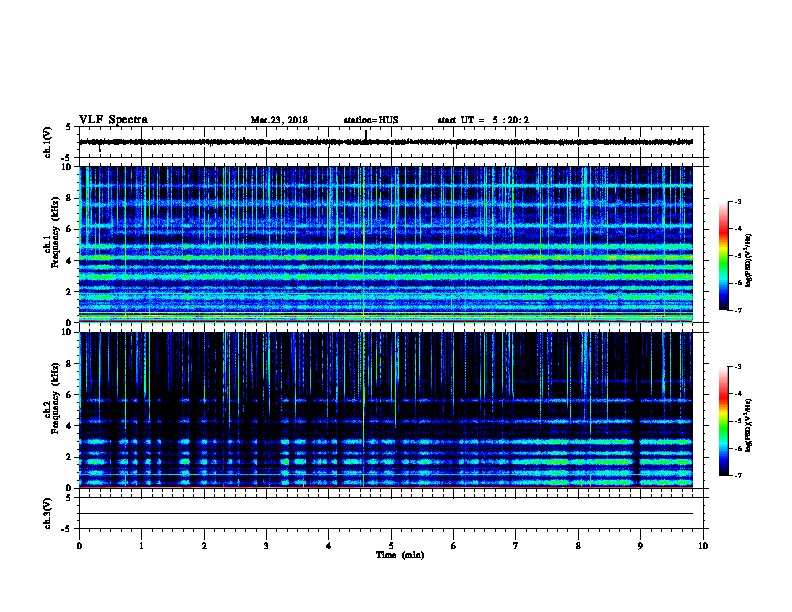This screenshot has height=612, width=792.
Task: Click the time axis tick label "5"
Action: pyautogui.click(x=391, y=545)
